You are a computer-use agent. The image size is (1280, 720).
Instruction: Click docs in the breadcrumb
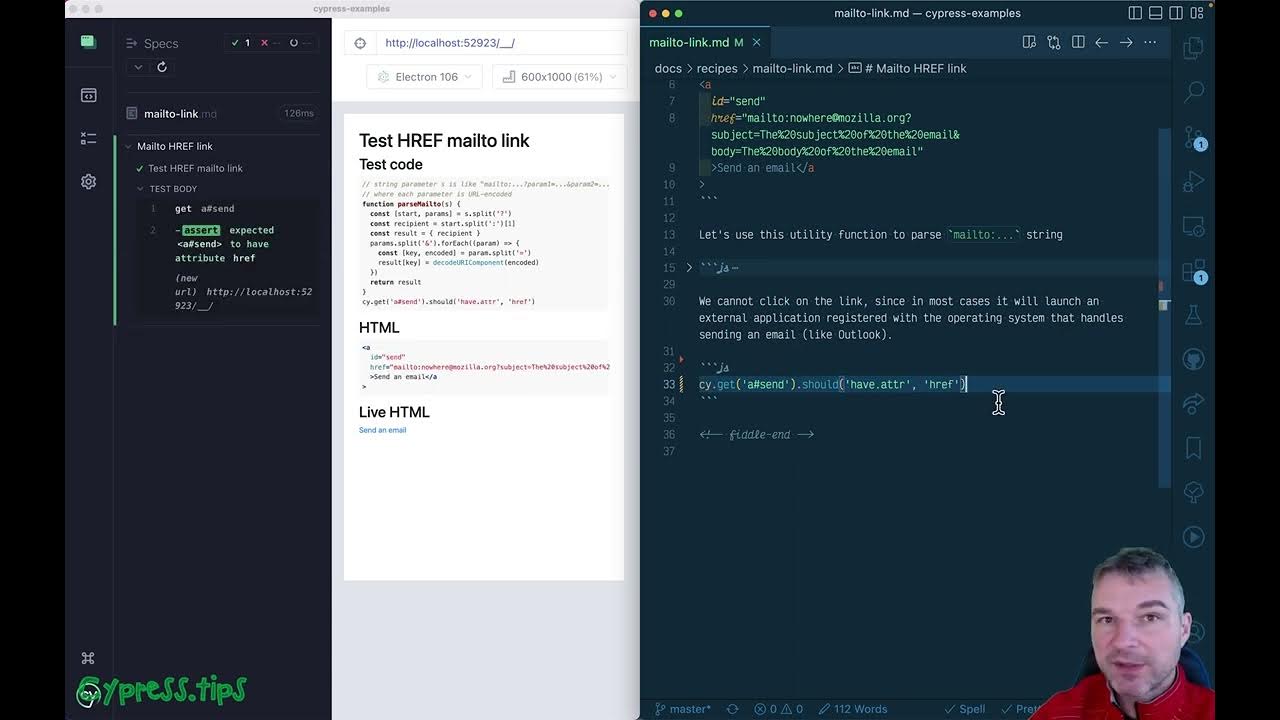(668, 68)
